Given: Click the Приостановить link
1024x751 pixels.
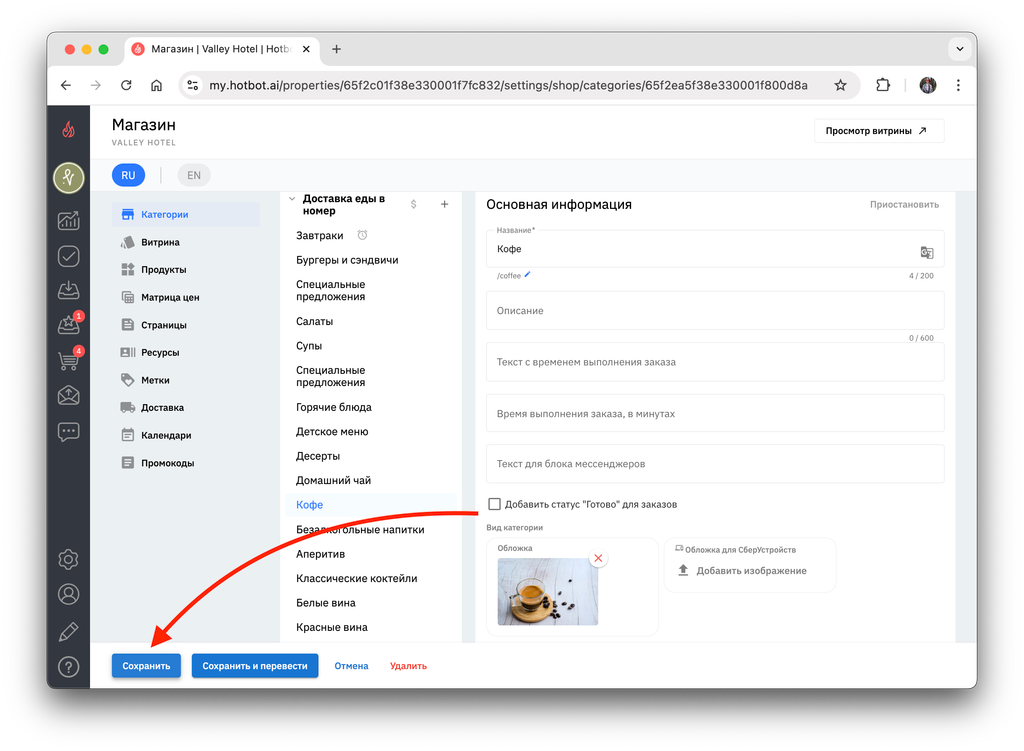Looking at the screenshot, I should click(x=904, y=204).
